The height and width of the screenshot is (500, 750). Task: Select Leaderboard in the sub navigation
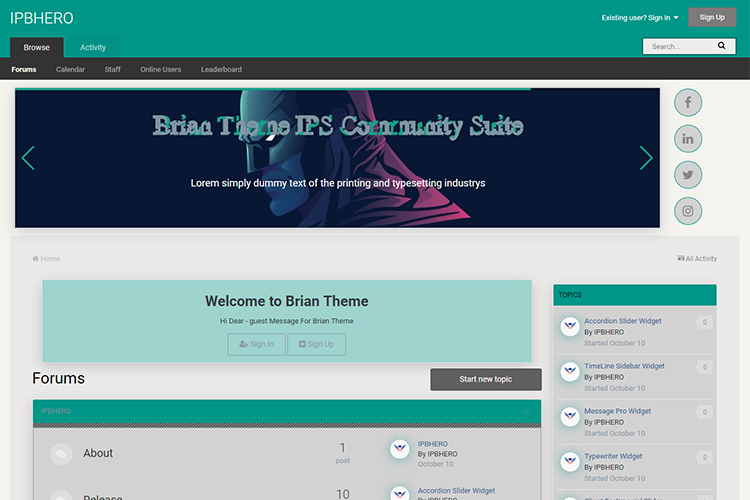click(221, 69)
